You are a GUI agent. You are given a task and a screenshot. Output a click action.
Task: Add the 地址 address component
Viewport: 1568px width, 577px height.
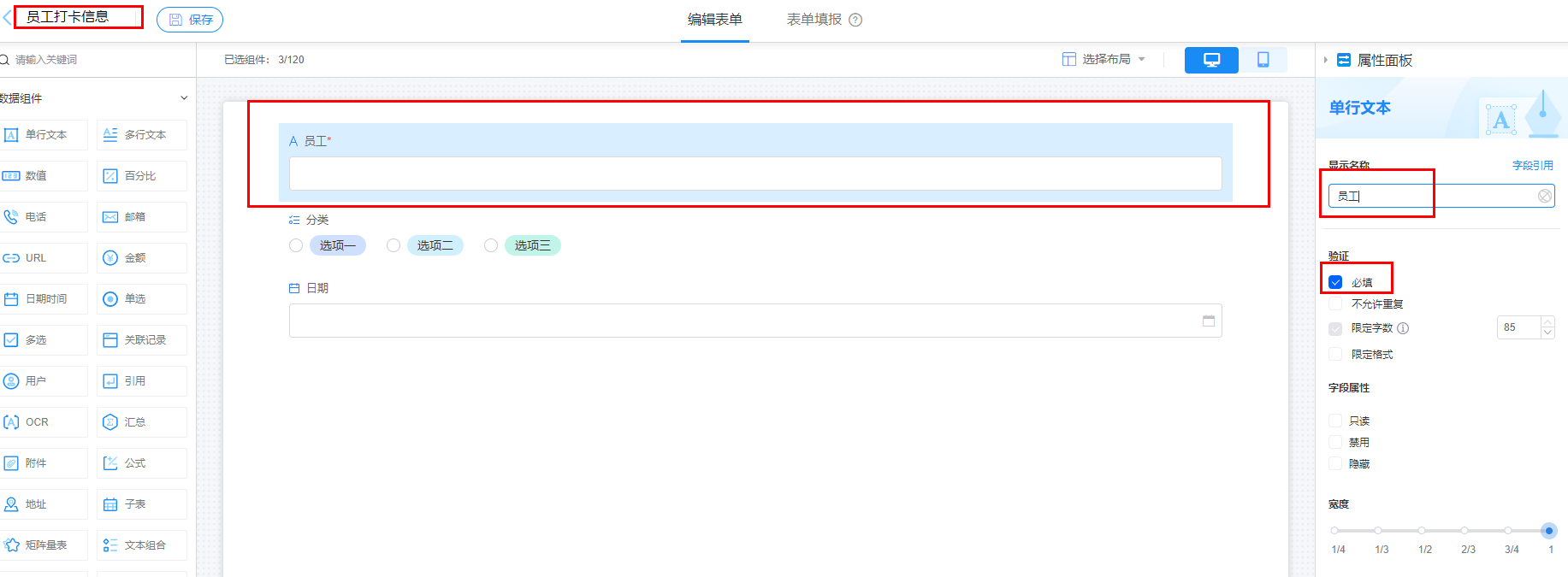43,504
